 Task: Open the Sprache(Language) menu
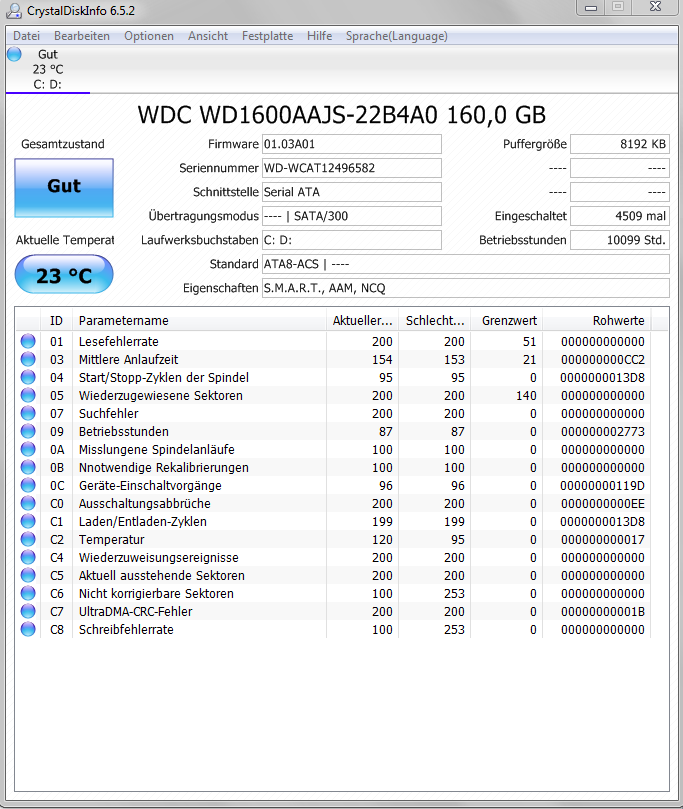(x=396, y=36)
